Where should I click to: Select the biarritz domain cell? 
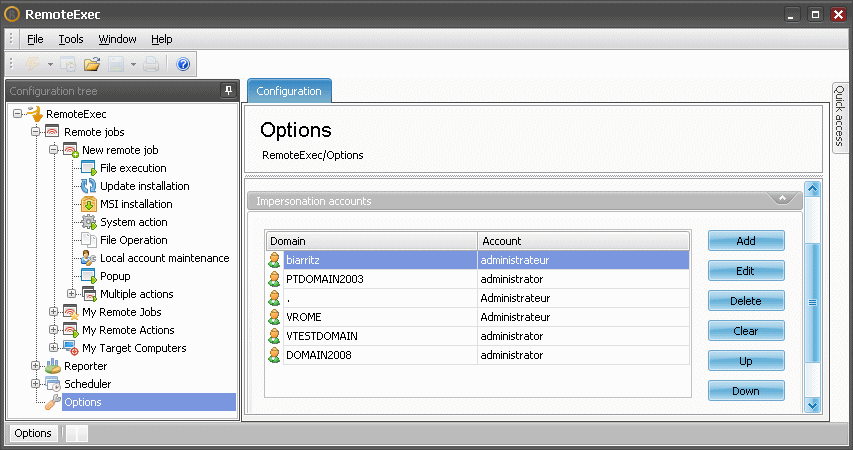point(380,260)
